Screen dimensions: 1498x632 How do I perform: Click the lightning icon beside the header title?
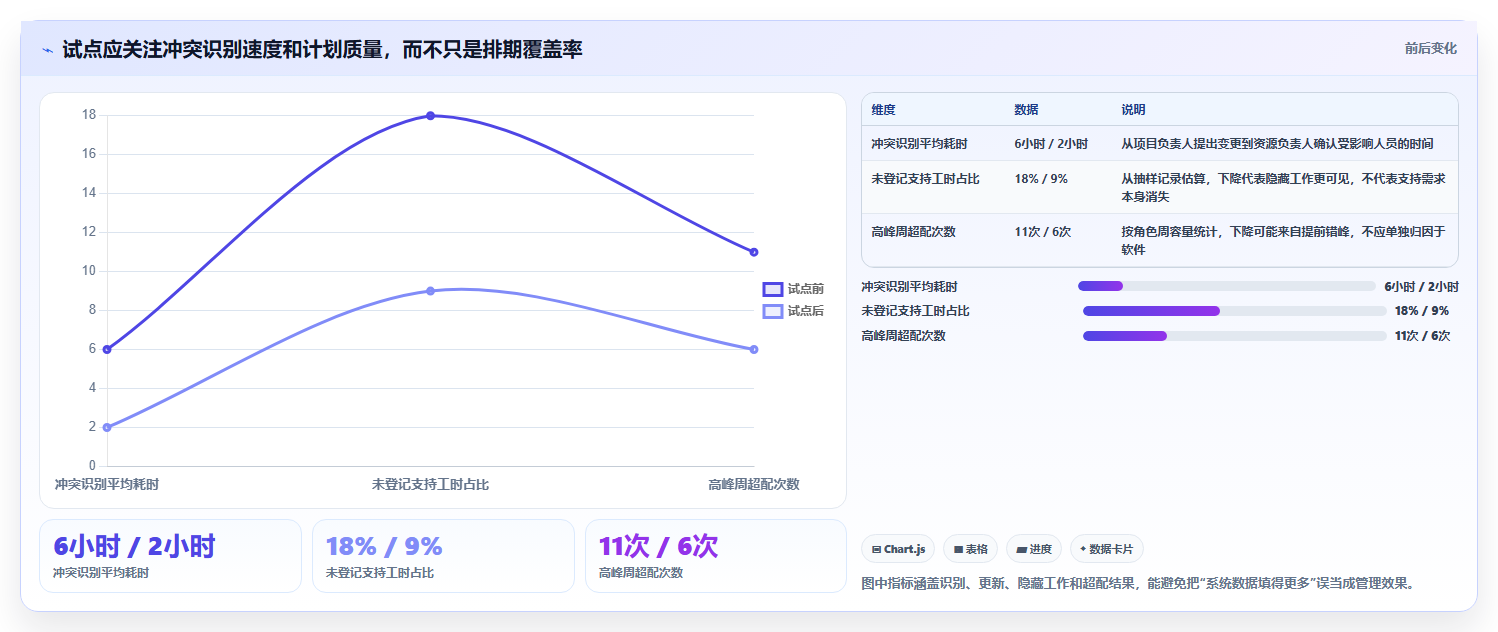click(47, 50)
